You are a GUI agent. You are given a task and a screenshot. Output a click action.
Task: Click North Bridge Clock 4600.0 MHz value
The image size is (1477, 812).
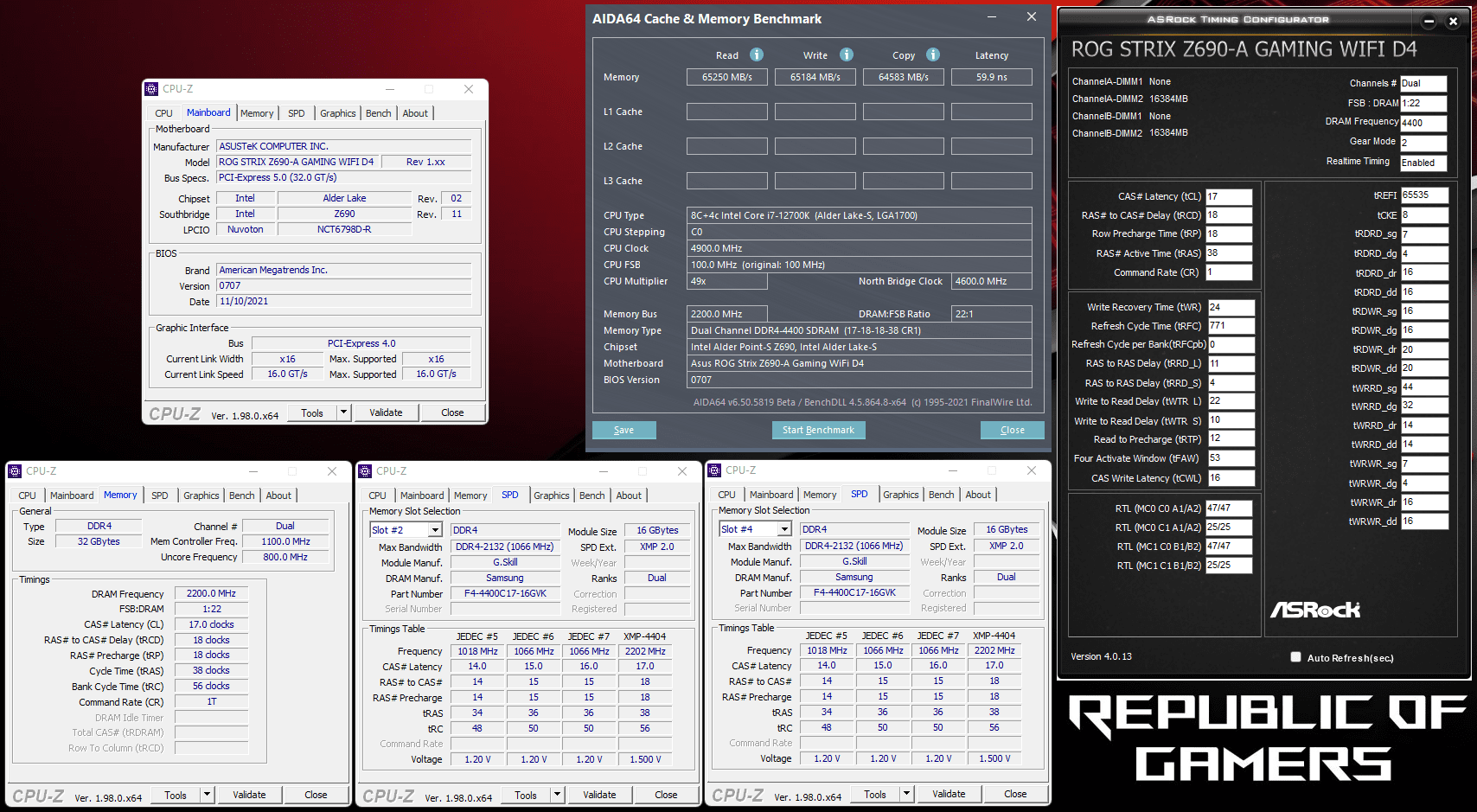tap(992, 281)
